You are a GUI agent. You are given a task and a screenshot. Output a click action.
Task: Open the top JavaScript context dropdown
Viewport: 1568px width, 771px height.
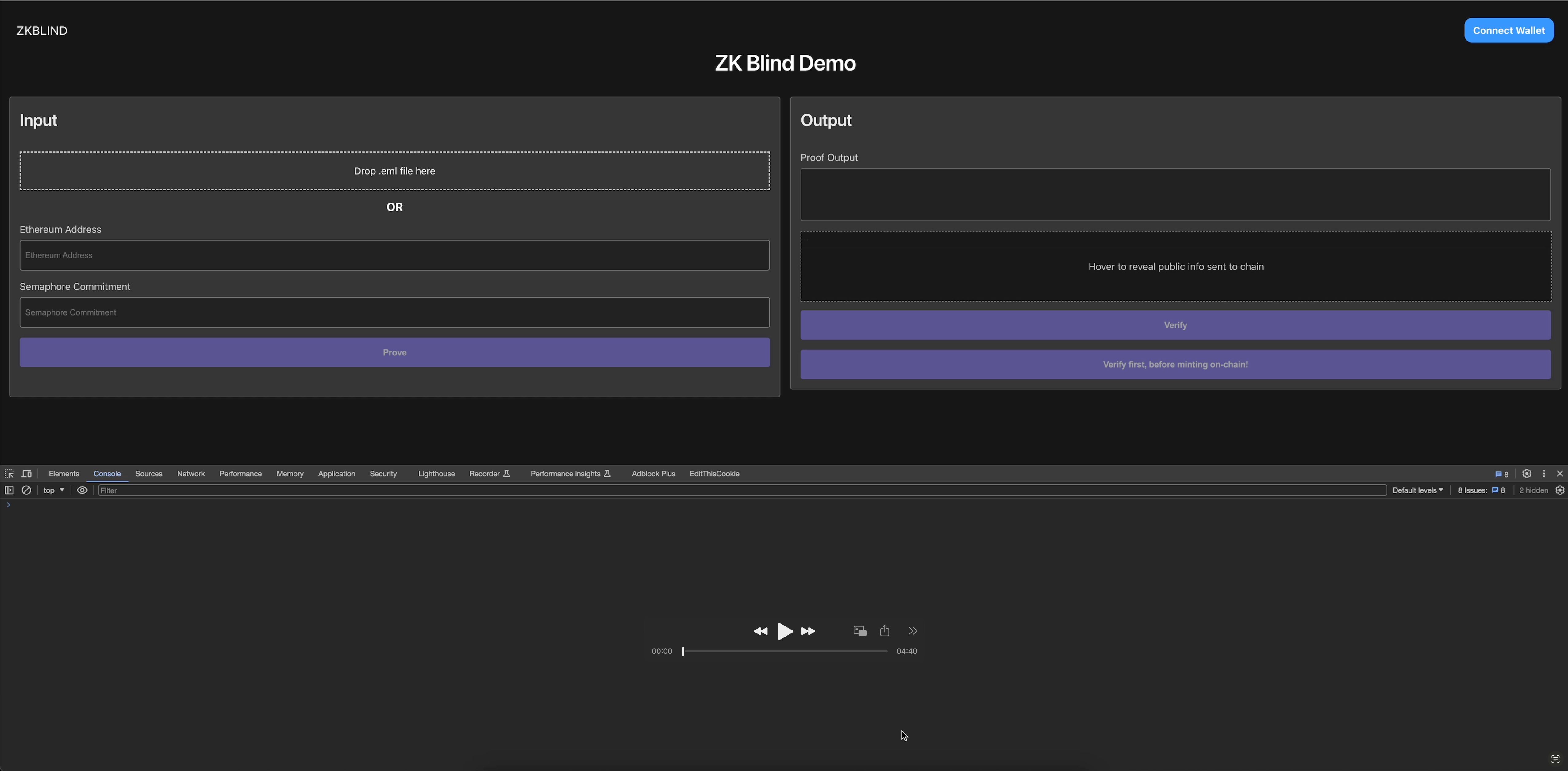[x=54, y=490]
